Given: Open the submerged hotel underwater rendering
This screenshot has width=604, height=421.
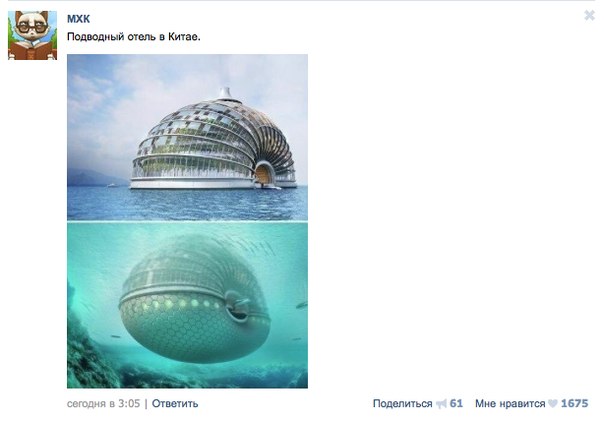Looking at the screenshot, I should (187, 305).
